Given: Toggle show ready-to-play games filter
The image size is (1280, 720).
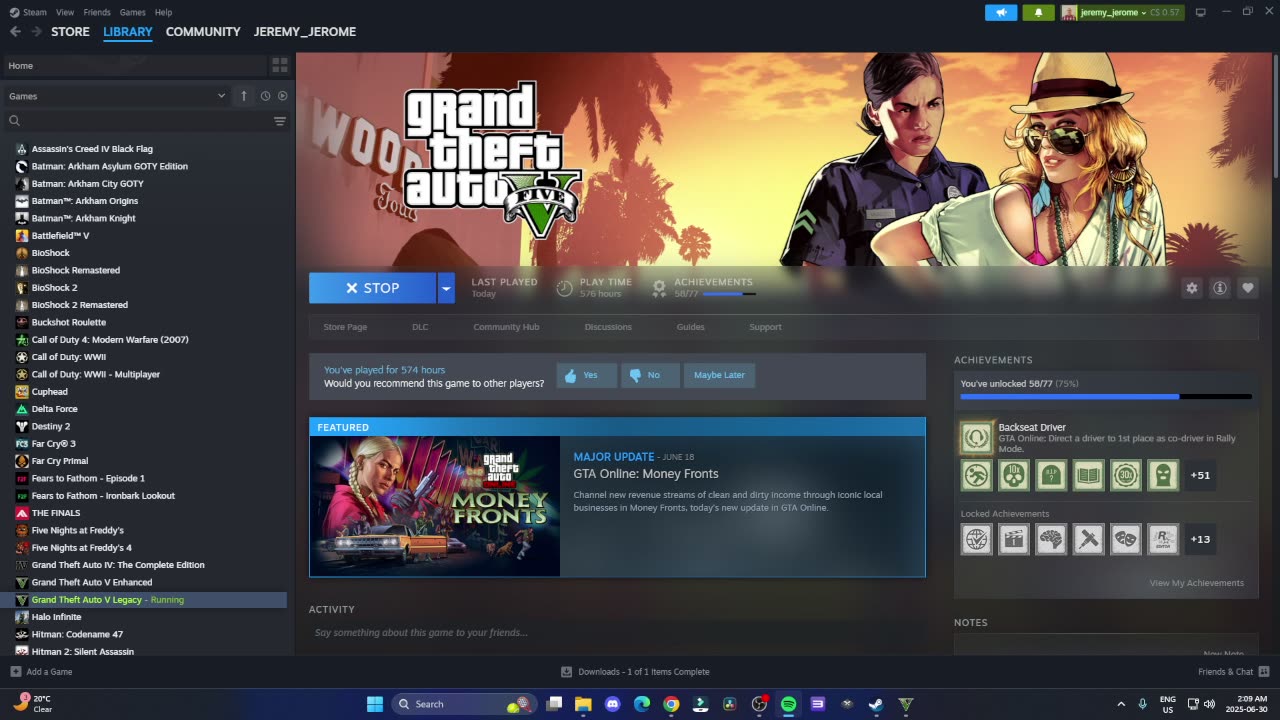Looking at the screenshot, I should coord(282,96).
